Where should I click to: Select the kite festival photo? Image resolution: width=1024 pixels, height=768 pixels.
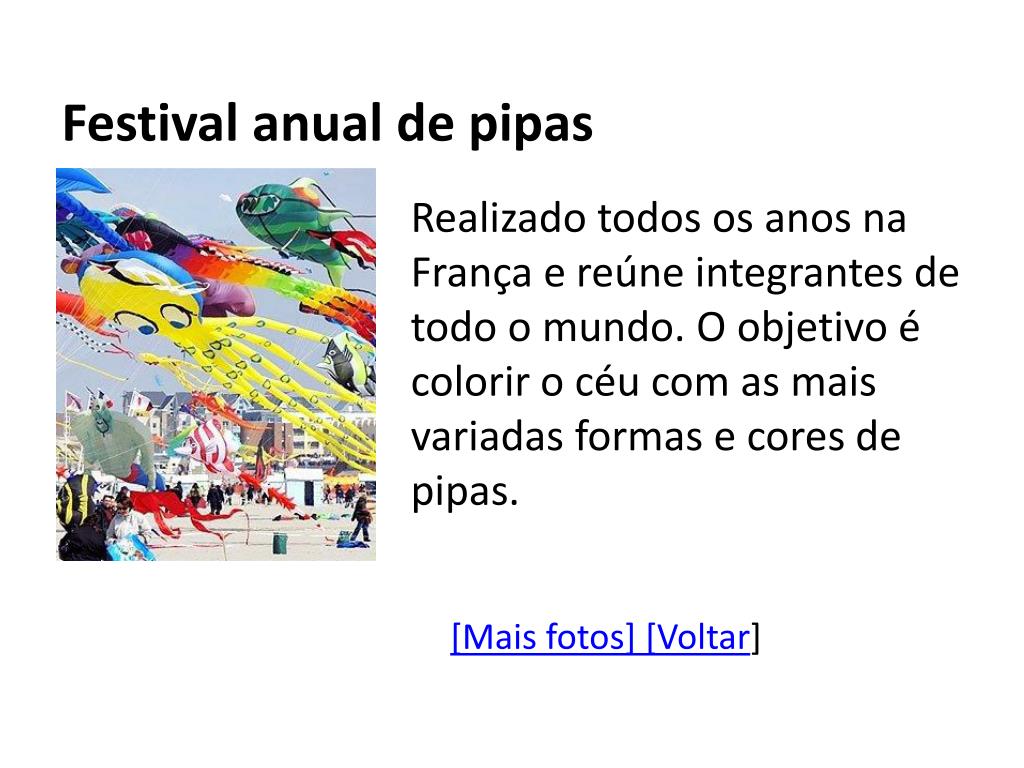(216, 364)
